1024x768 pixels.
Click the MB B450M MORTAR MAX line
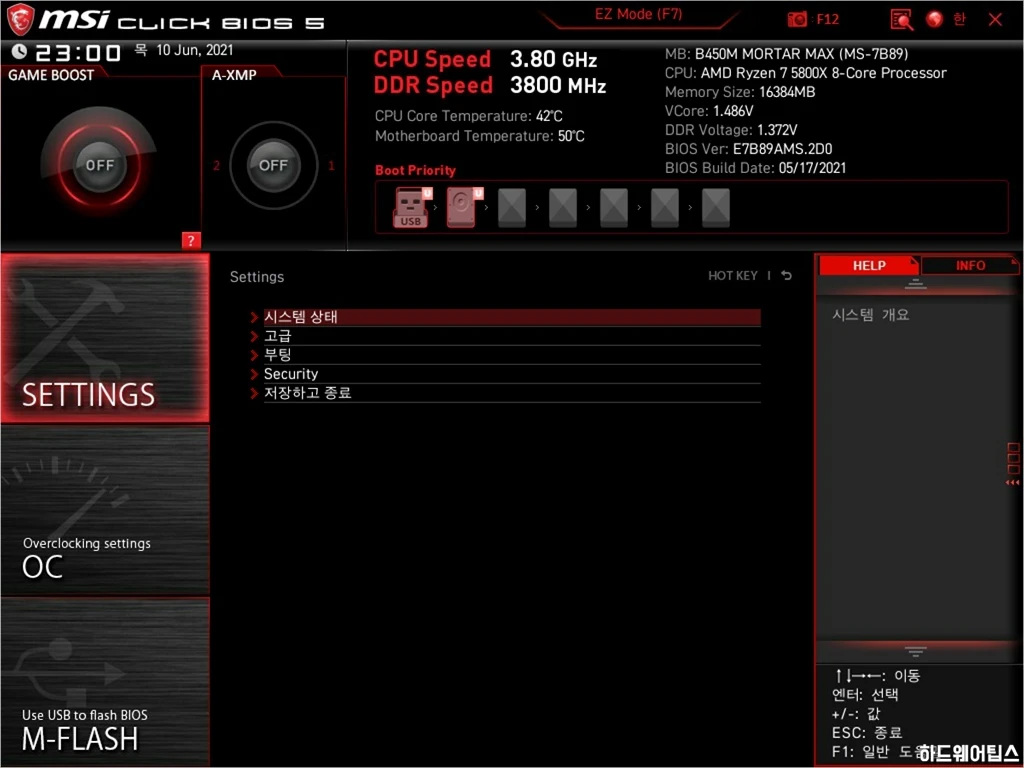pos(786,54)
